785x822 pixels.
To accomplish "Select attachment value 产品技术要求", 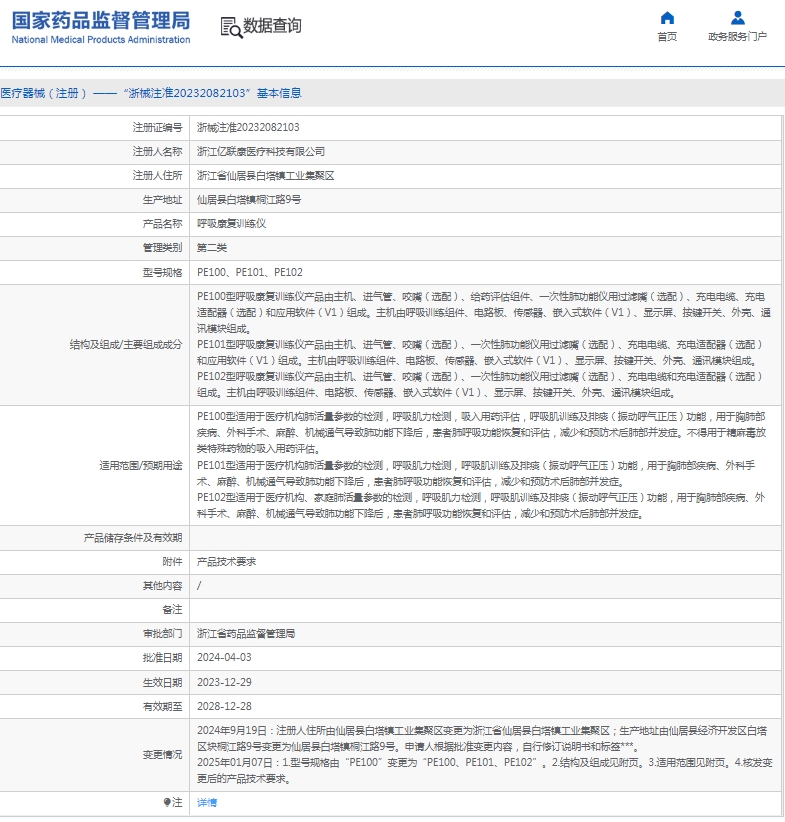I will pos(227,562).
